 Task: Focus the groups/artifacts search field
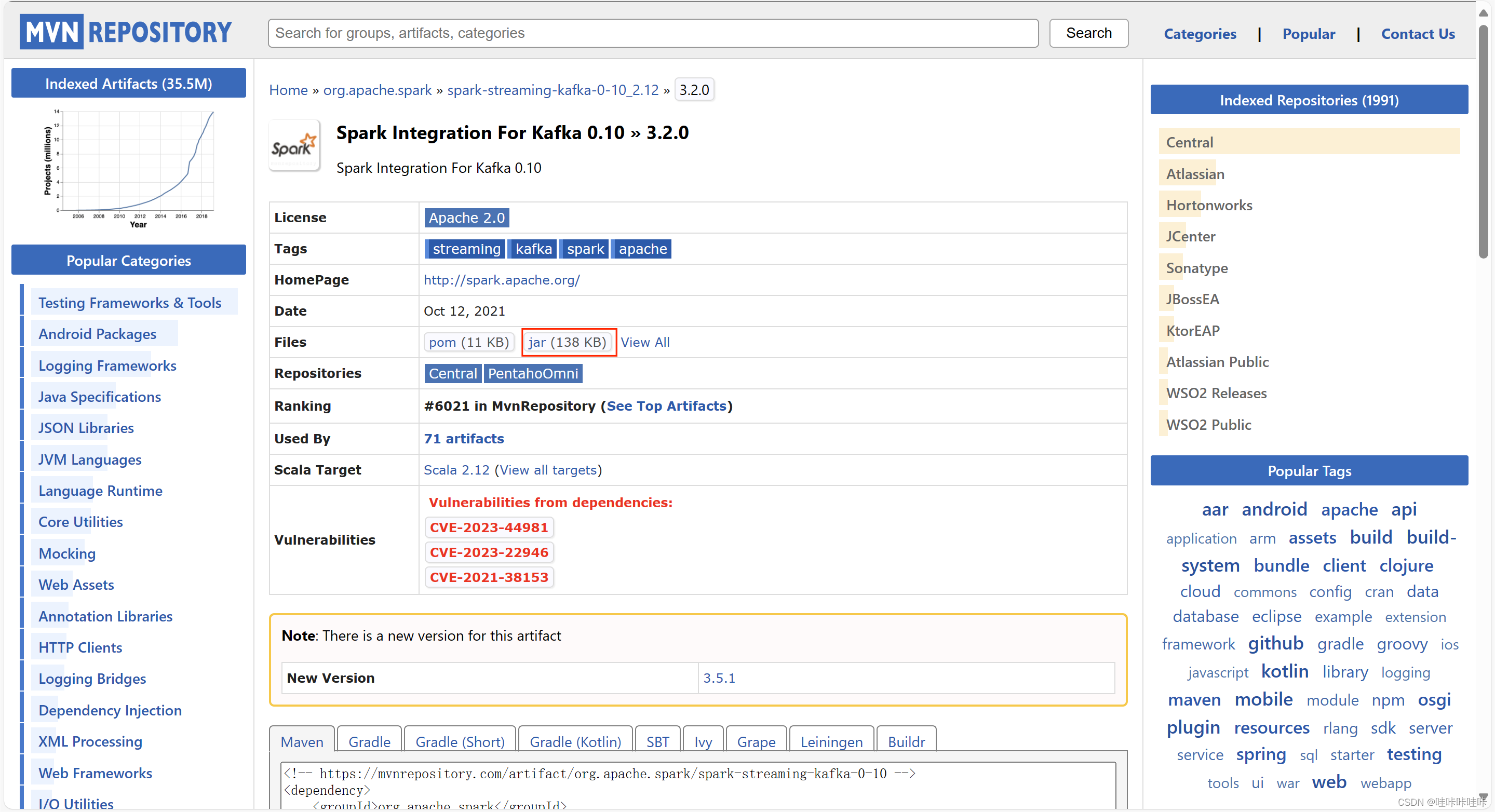653,33
